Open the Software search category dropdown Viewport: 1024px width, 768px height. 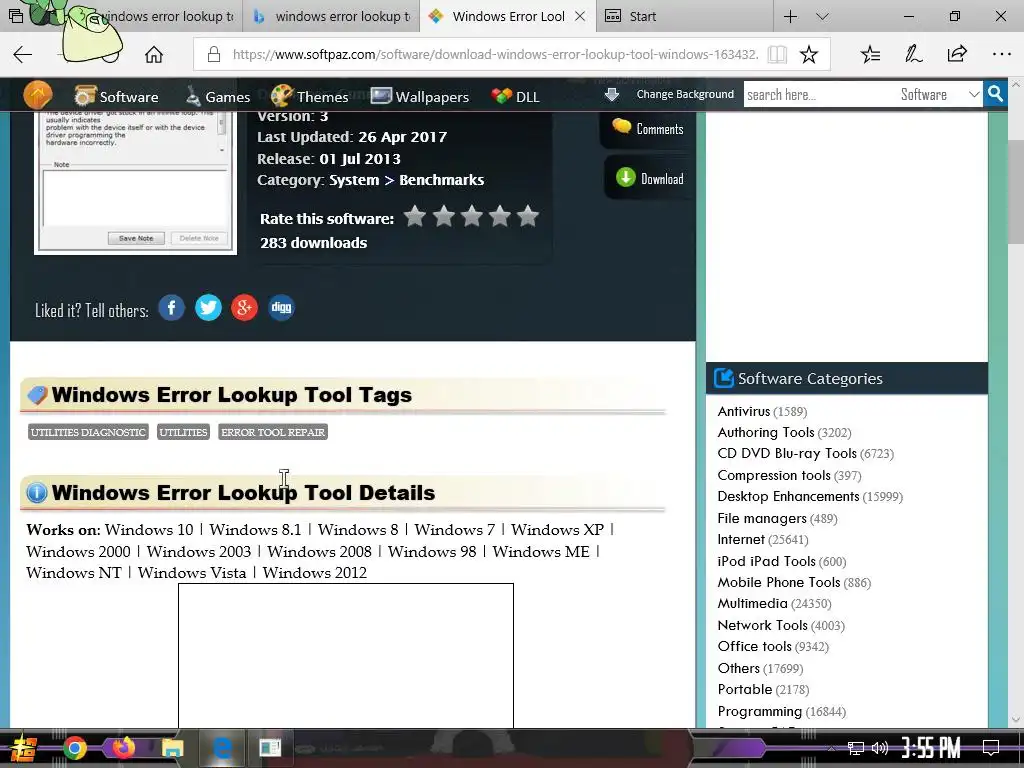coord(940,94)
